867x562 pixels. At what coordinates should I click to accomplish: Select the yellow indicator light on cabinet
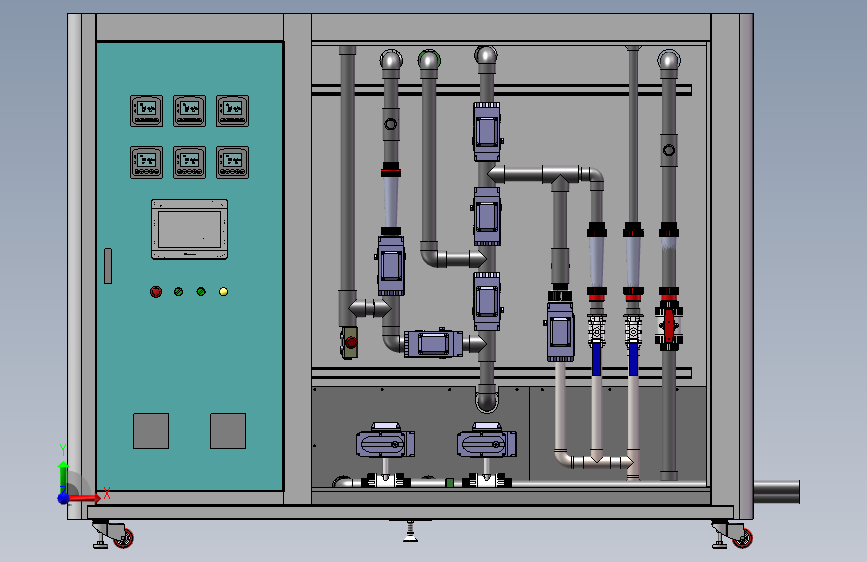(223, 292)
